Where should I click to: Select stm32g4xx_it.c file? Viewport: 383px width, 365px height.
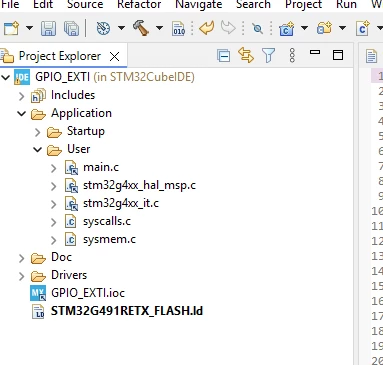[121, 203]
